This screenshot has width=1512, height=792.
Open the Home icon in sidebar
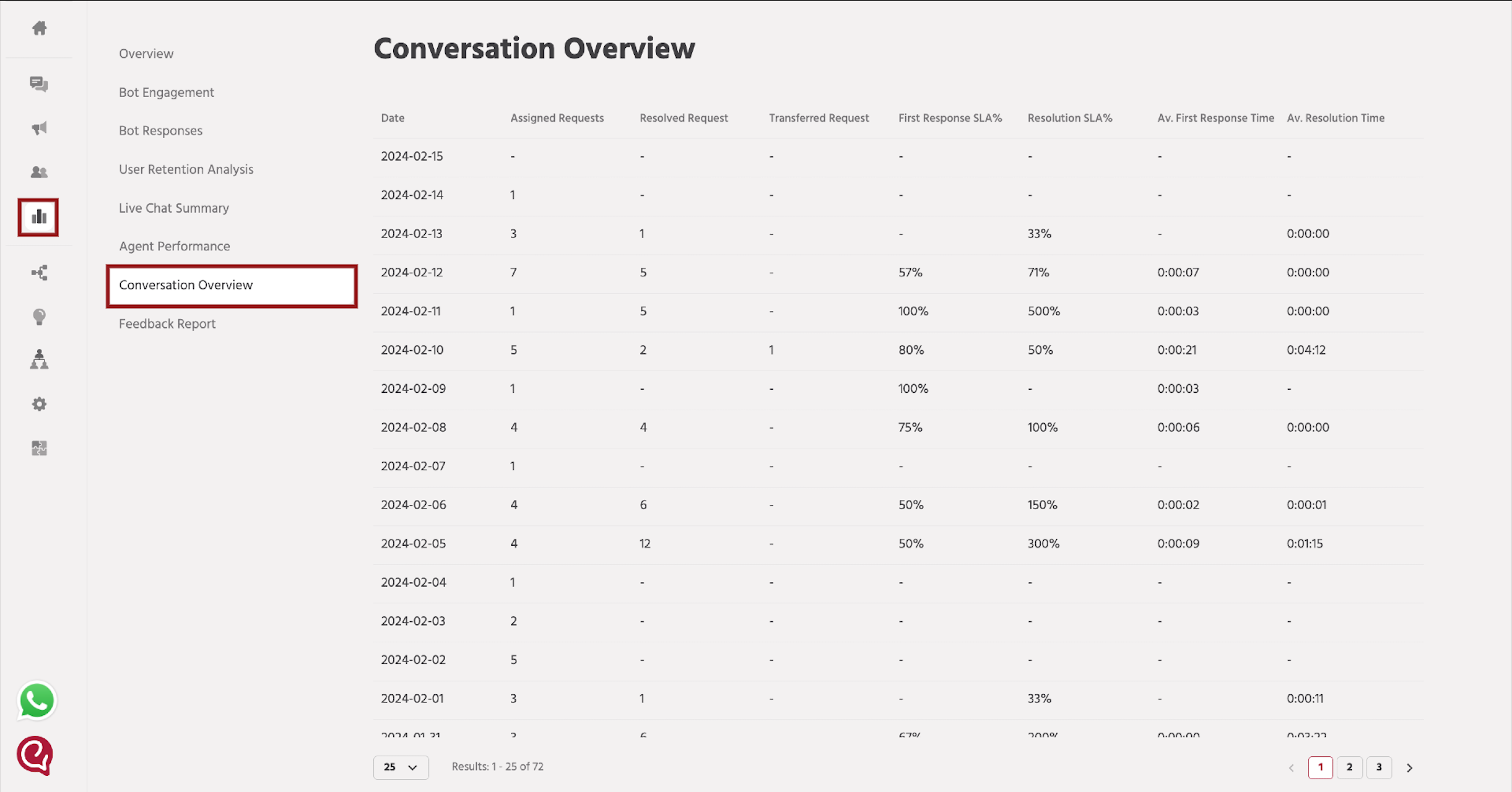pyautogui.click(x=39, y=28)
